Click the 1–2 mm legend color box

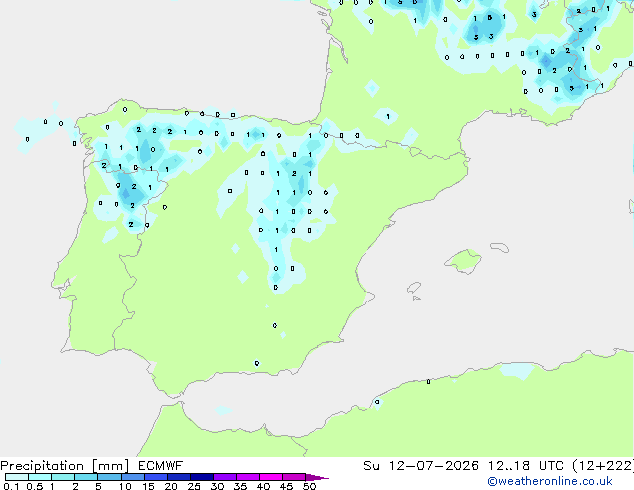pyautogui.click(x=63, y=477)
